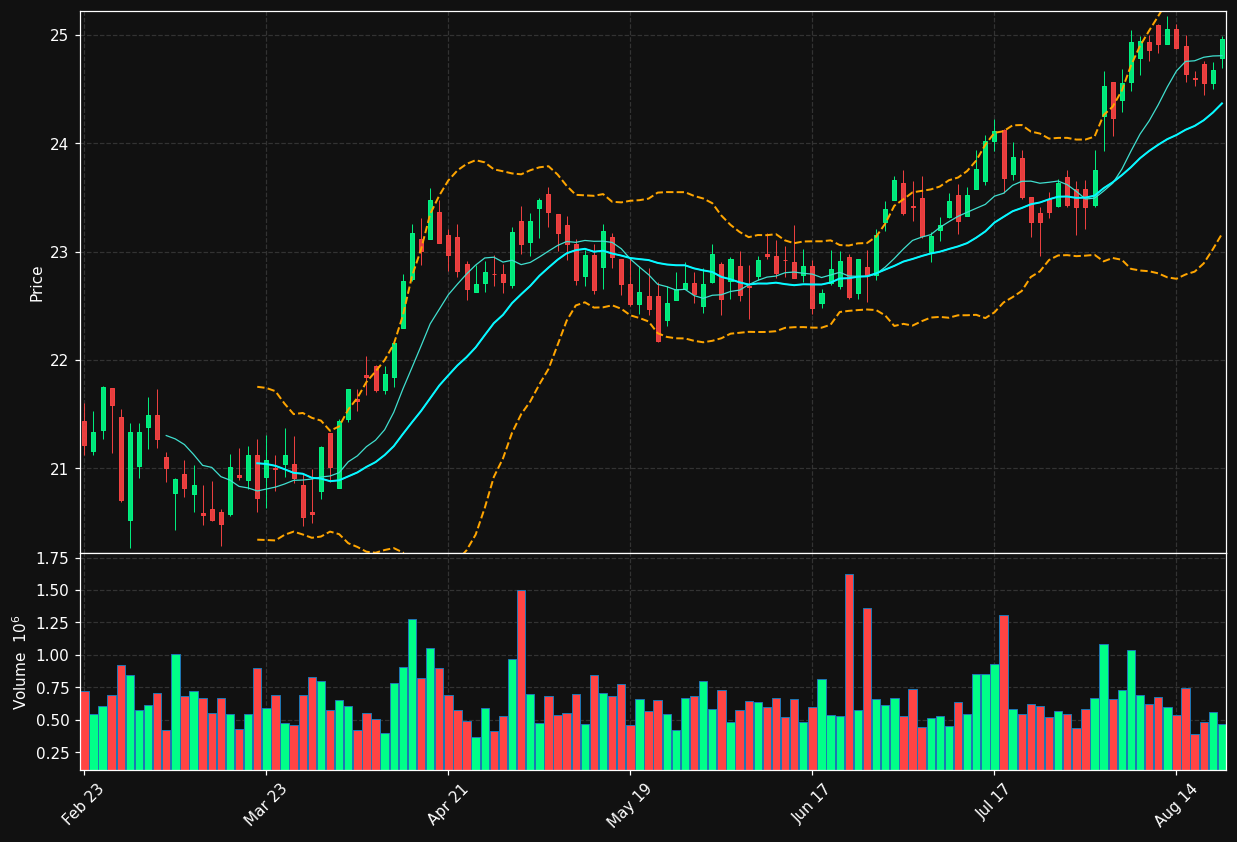Screen dimensions: 1237x842
Task: Click the 25 price axis label
Action: [58, 36]
